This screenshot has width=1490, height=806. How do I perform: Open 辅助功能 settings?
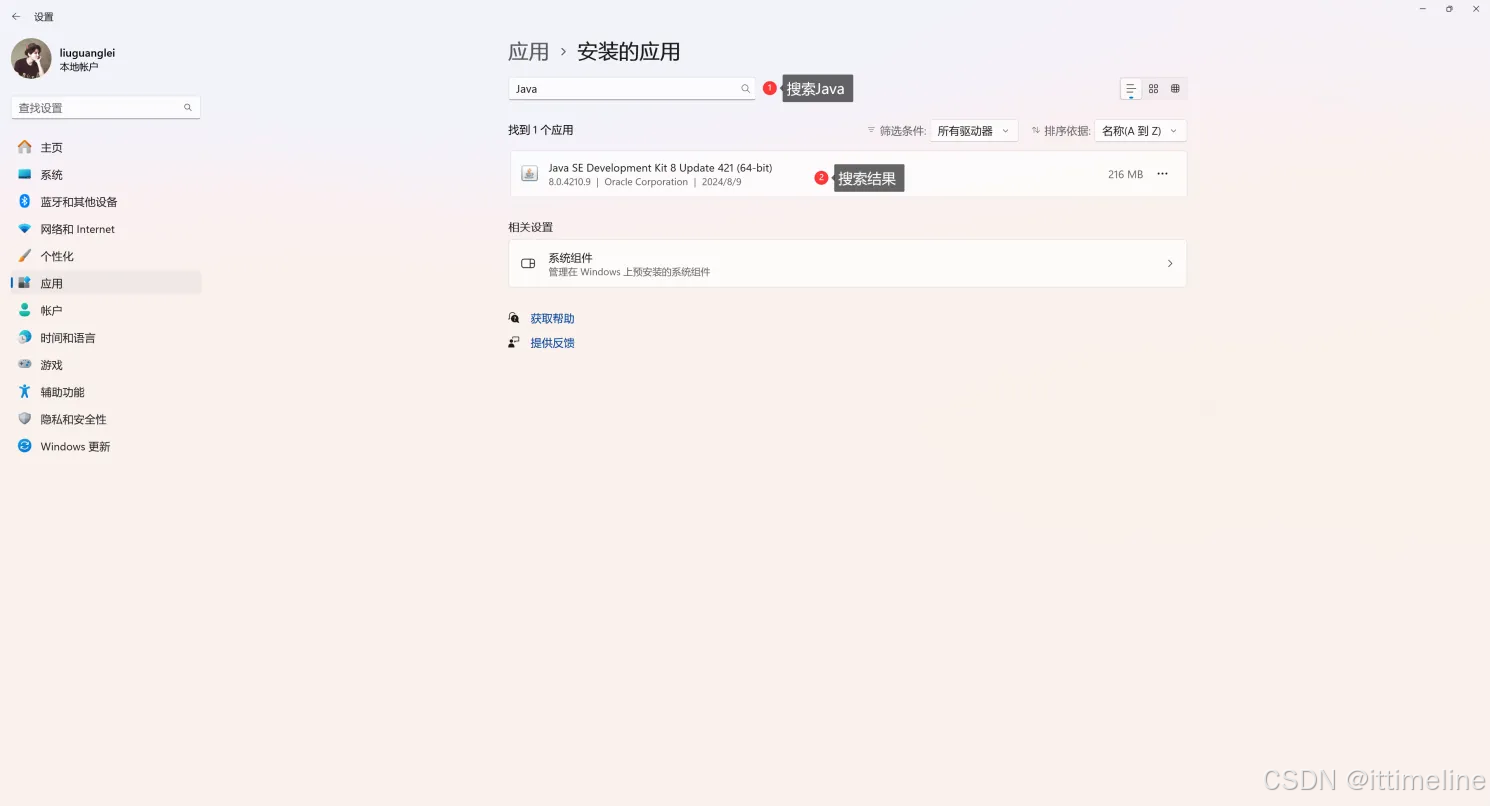click(106, 392)
